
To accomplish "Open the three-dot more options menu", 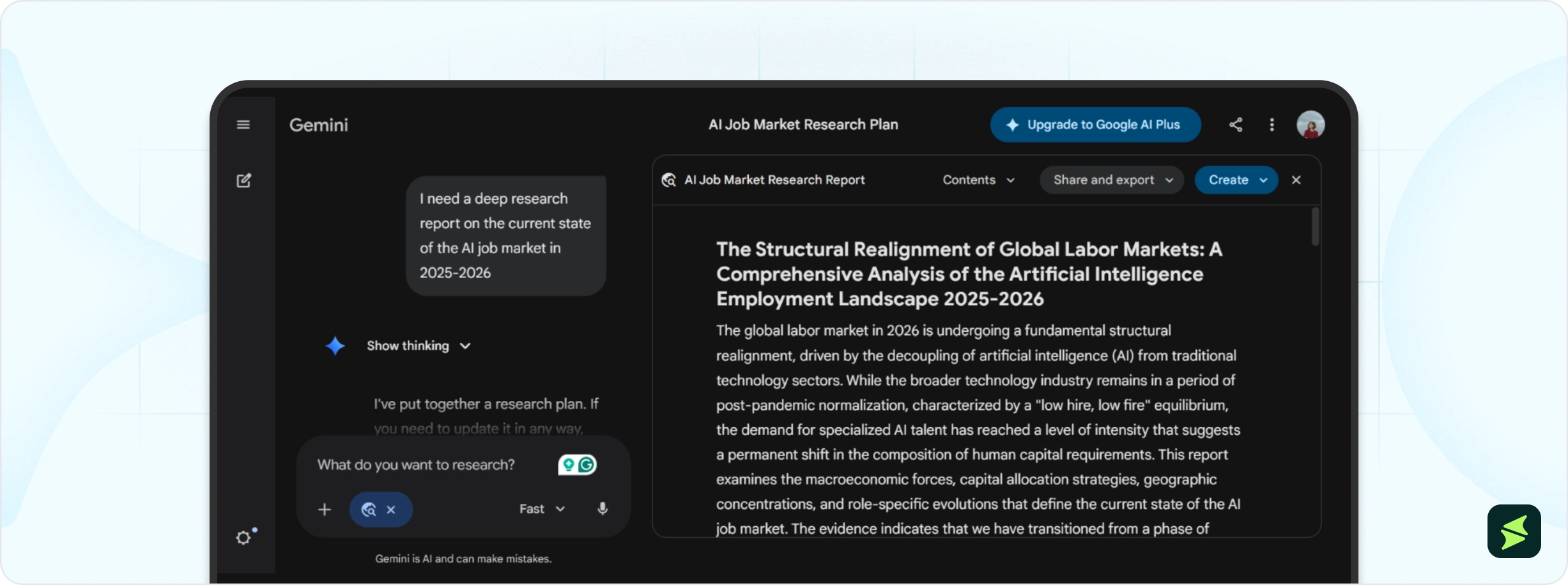I will point(1272,125).
